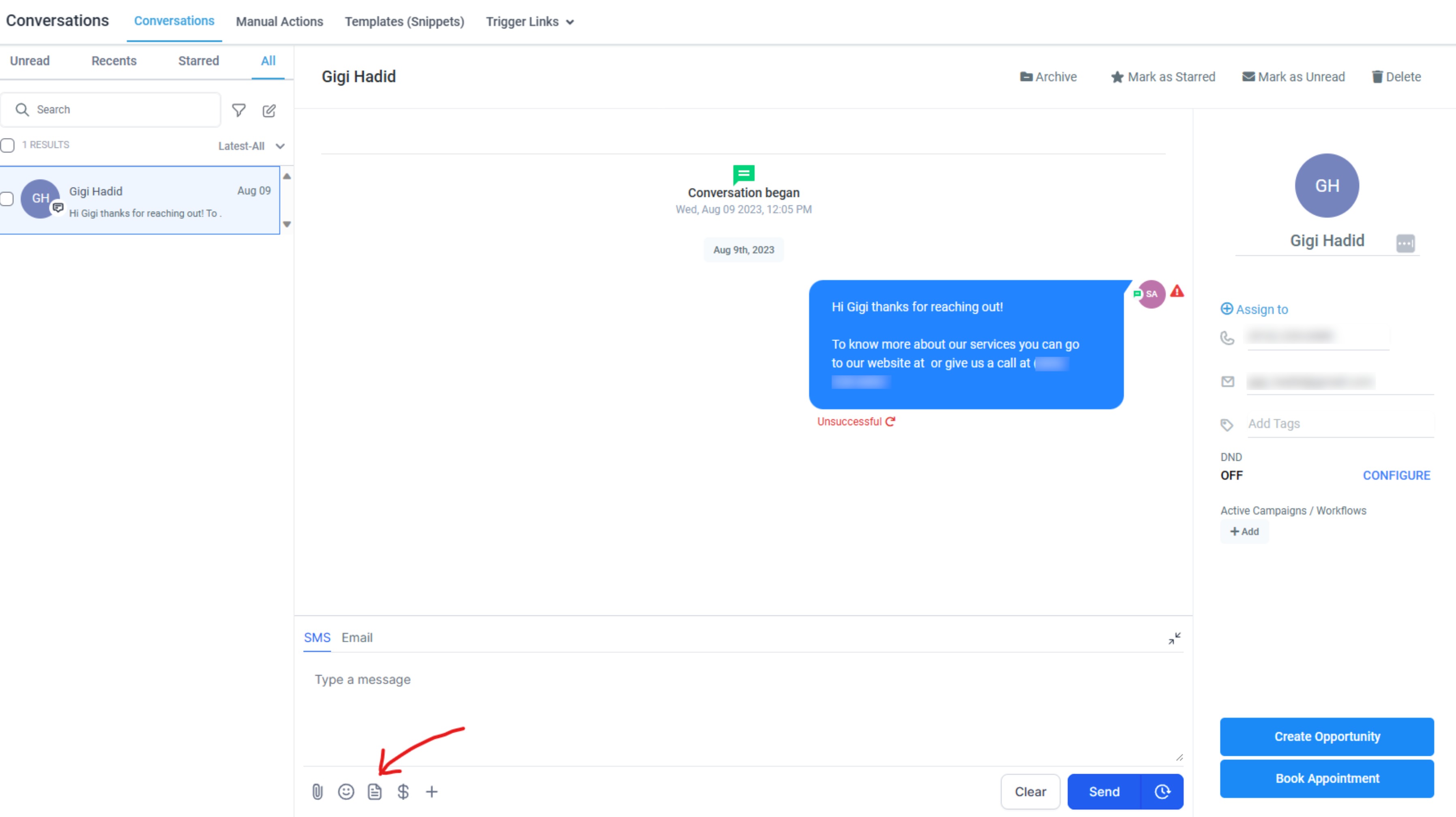Viewport: 1456px width, 817px height.
Task: Insert a template snippet icon
Action: coord(375,791)
